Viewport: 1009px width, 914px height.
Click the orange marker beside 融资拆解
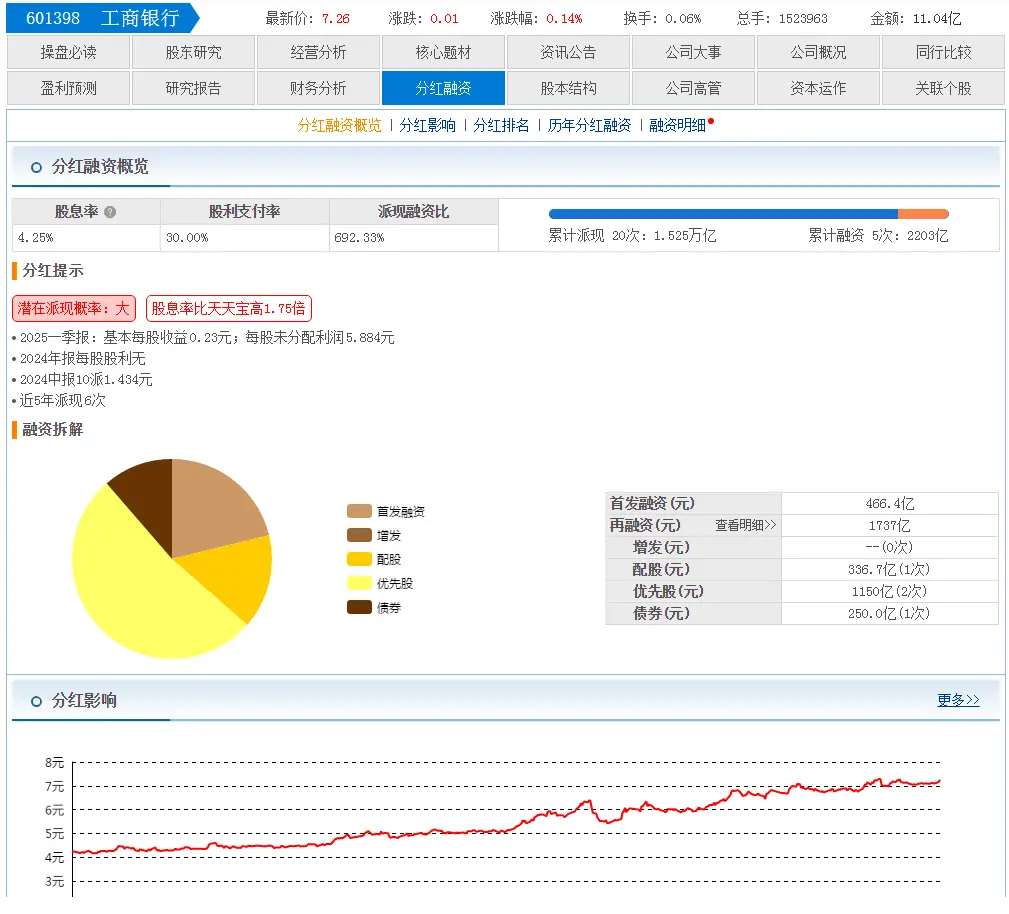click(13, 430)
